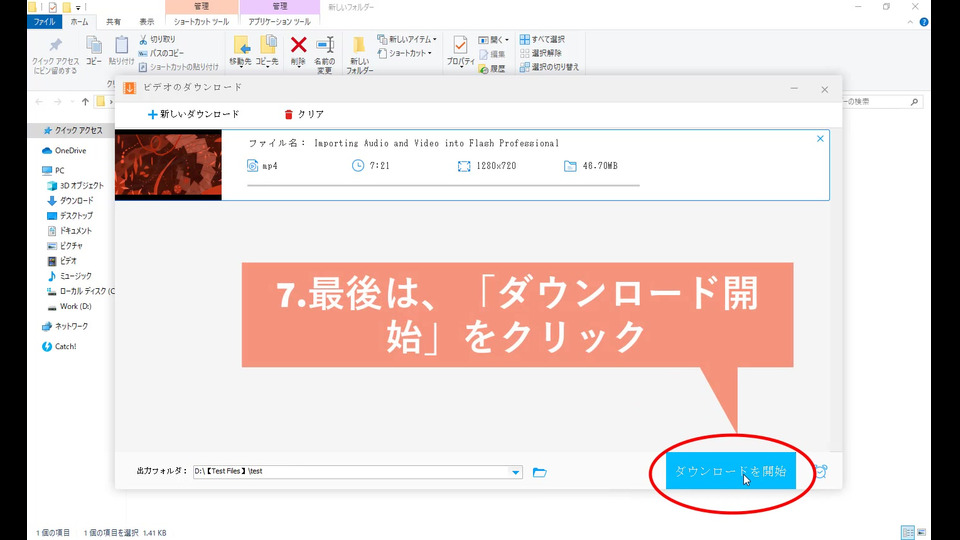960x540 pixels.
Task: Click the Explorer search box
Action: 881,102
